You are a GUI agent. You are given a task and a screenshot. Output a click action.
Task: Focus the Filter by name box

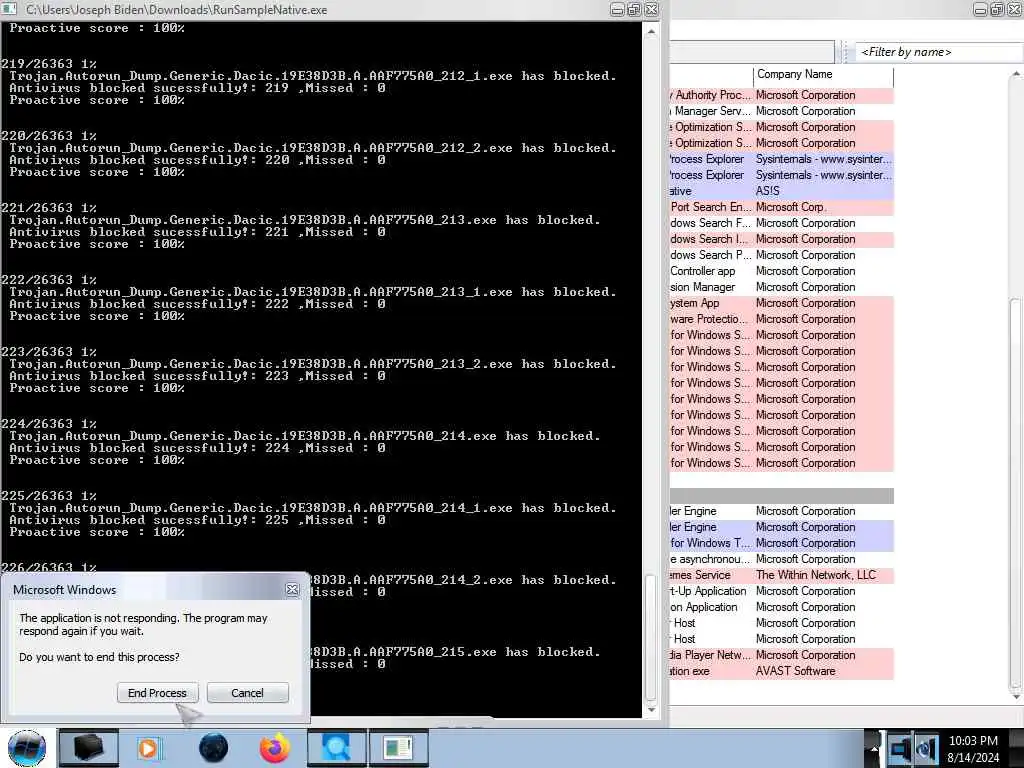[x=938, y=52]
